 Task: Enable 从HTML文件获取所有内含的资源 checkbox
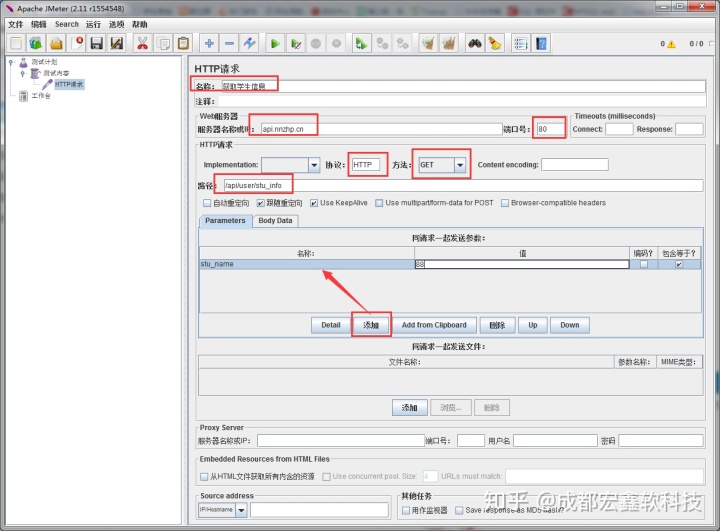(x=204, y=477)
